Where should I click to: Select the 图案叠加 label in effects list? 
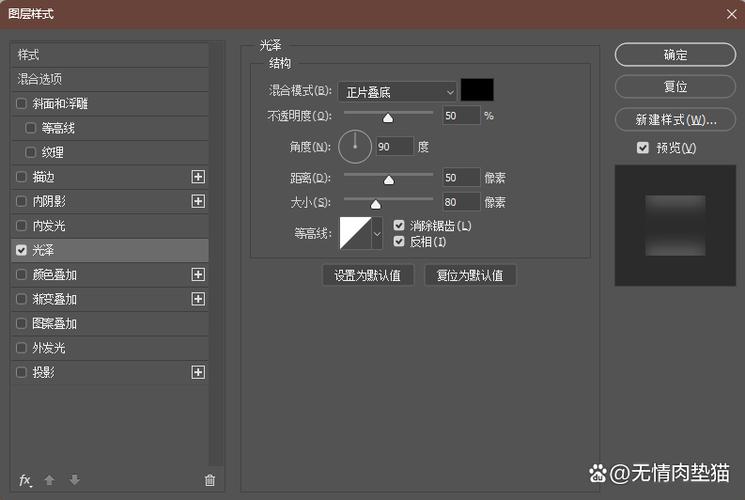tap(55, 323)
